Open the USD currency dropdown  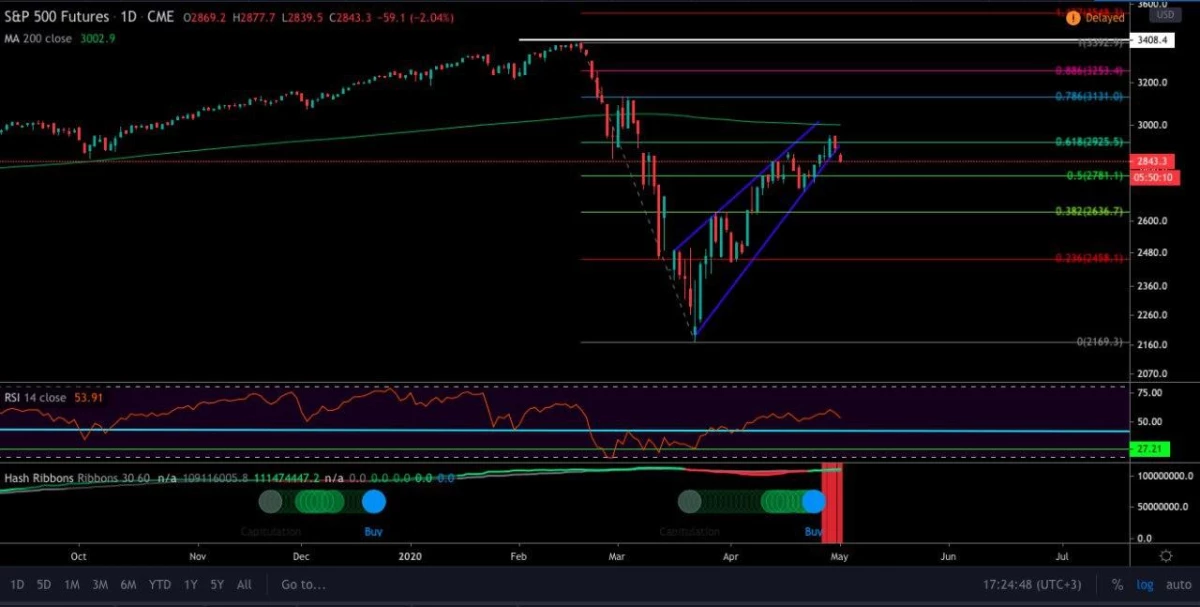tap(1163, 15)
